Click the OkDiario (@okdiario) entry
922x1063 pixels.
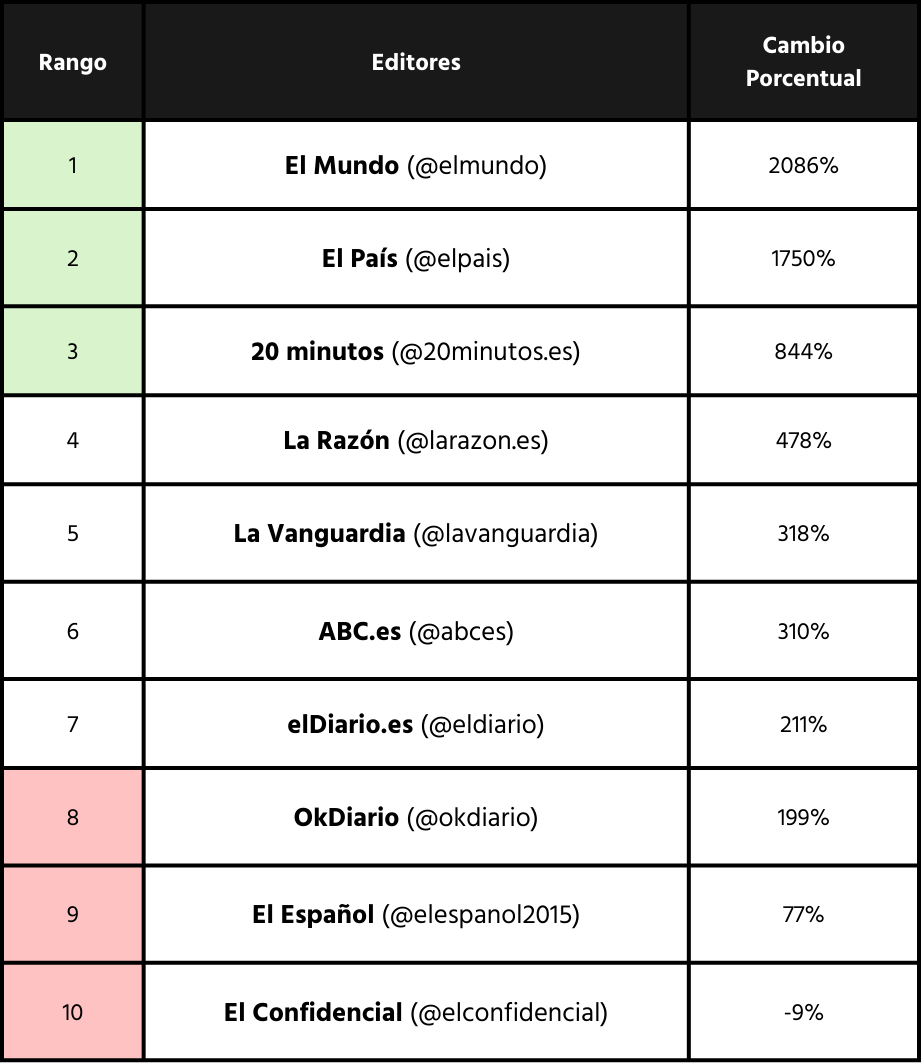click(416, 818)
